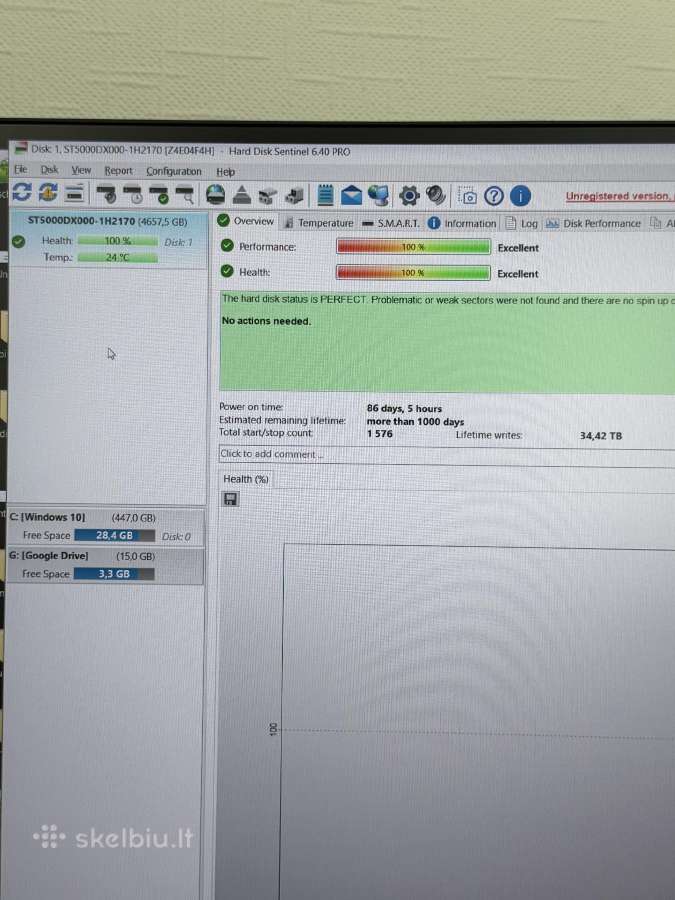Switch to the Information tab
Image resolution: width=675 pixels, height=900 pixels.
[462, 223]
